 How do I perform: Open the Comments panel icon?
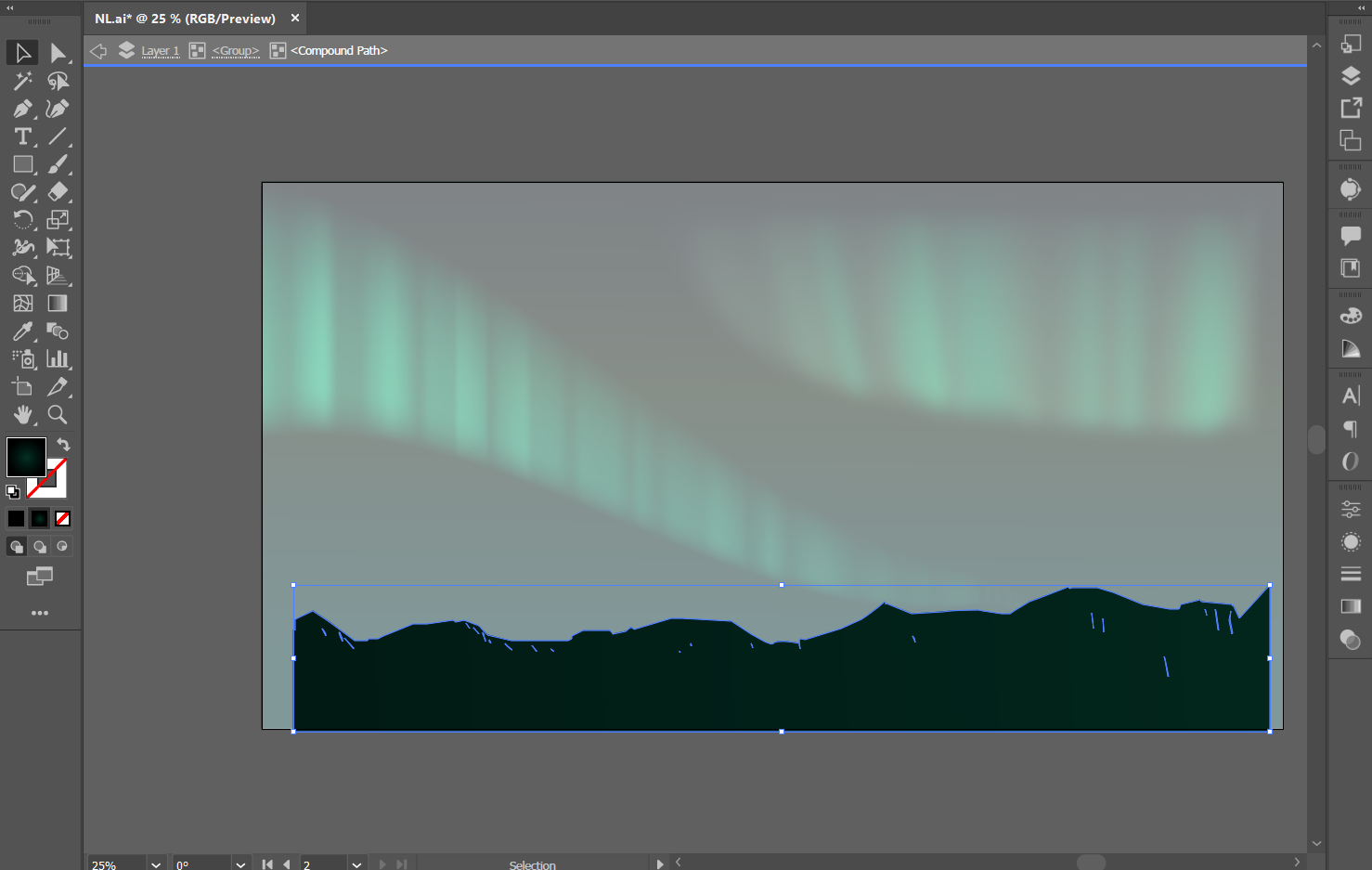tap(1351, 236)
